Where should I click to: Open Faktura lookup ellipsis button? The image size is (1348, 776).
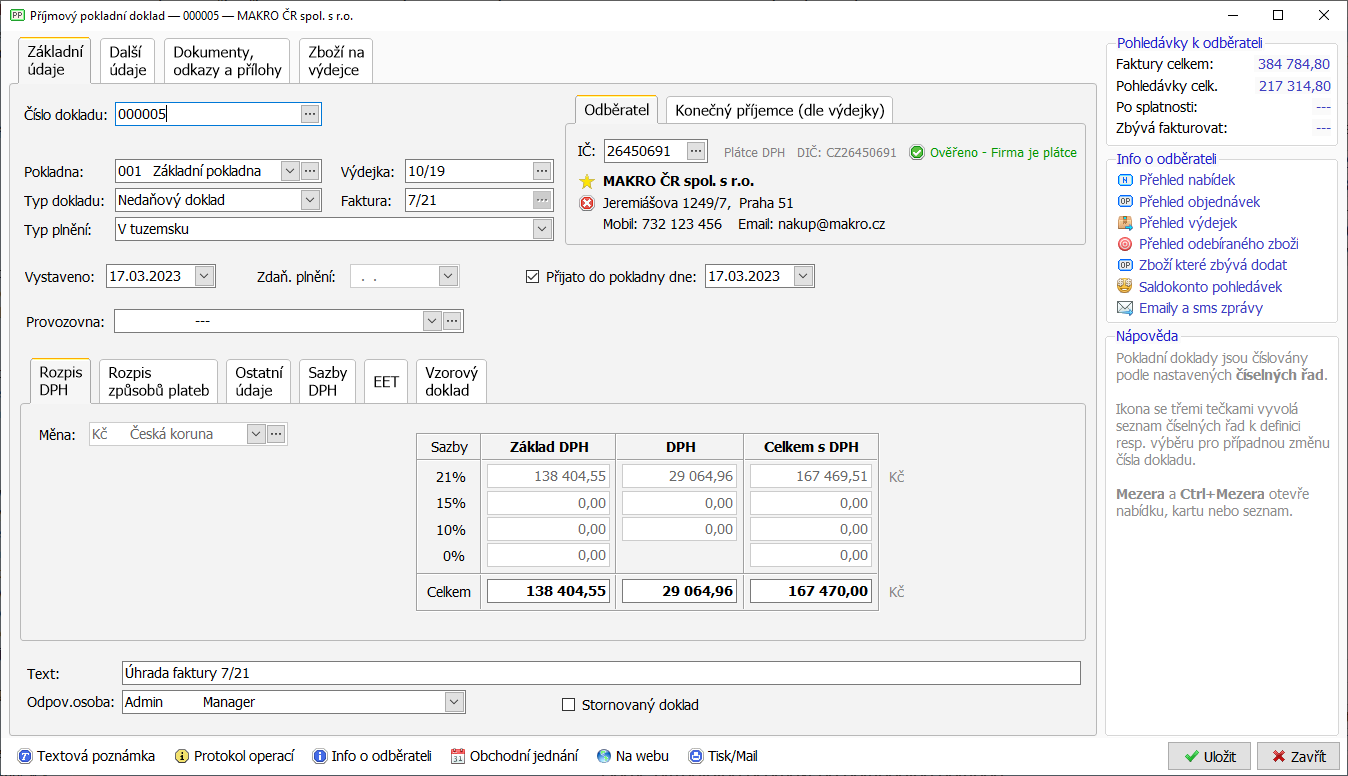(x=542, y=200)
